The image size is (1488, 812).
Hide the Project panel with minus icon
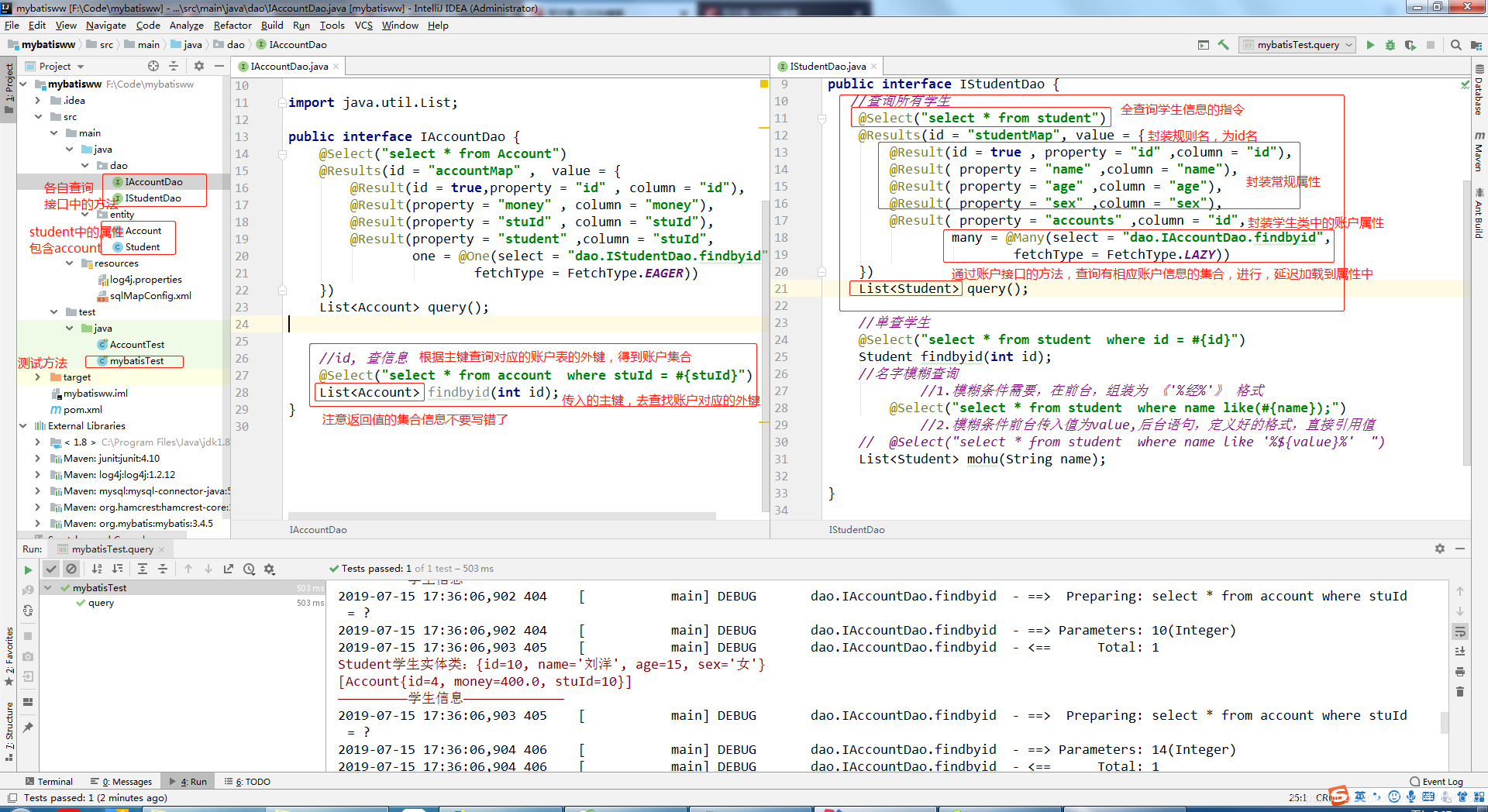tap(219, 66)
